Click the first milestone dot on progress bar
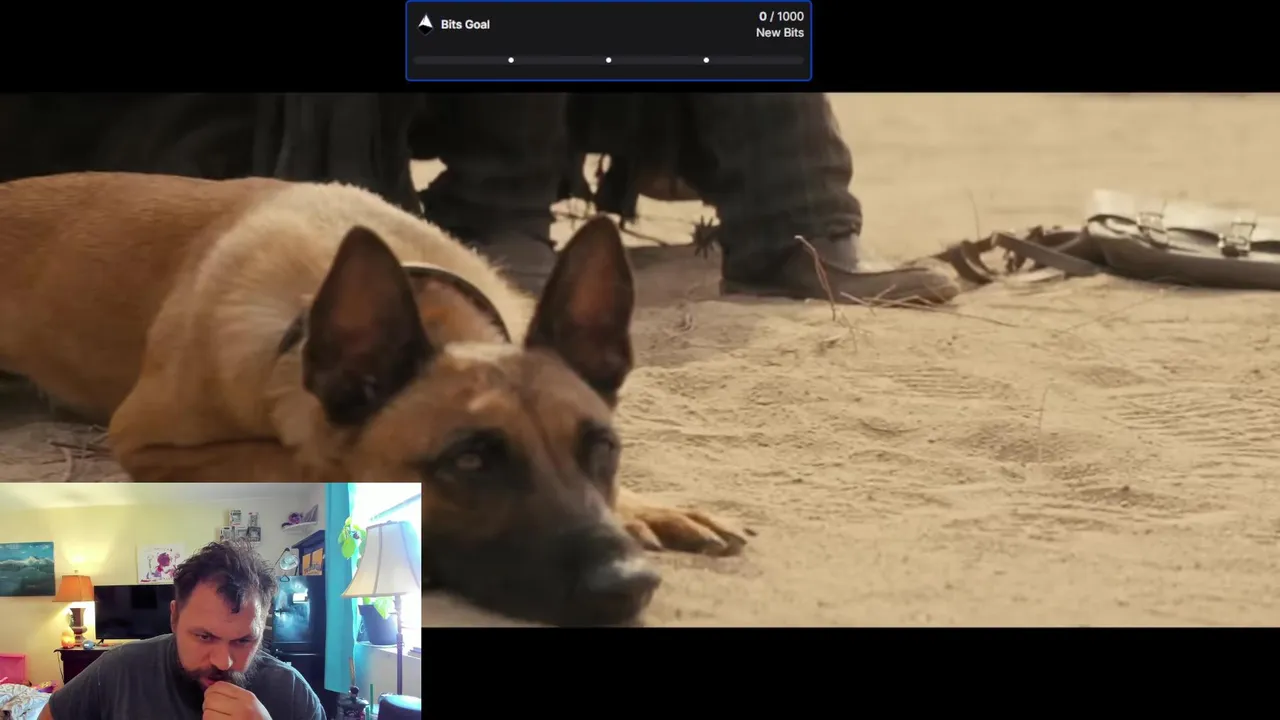1280x720 pixels. (x=511, y=60)
